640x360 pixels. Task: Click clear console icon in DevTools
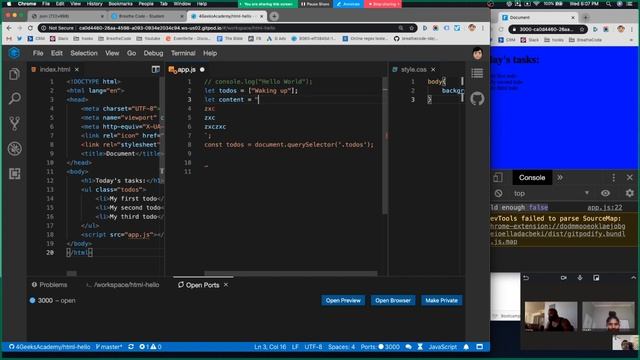tap(498, 193)
